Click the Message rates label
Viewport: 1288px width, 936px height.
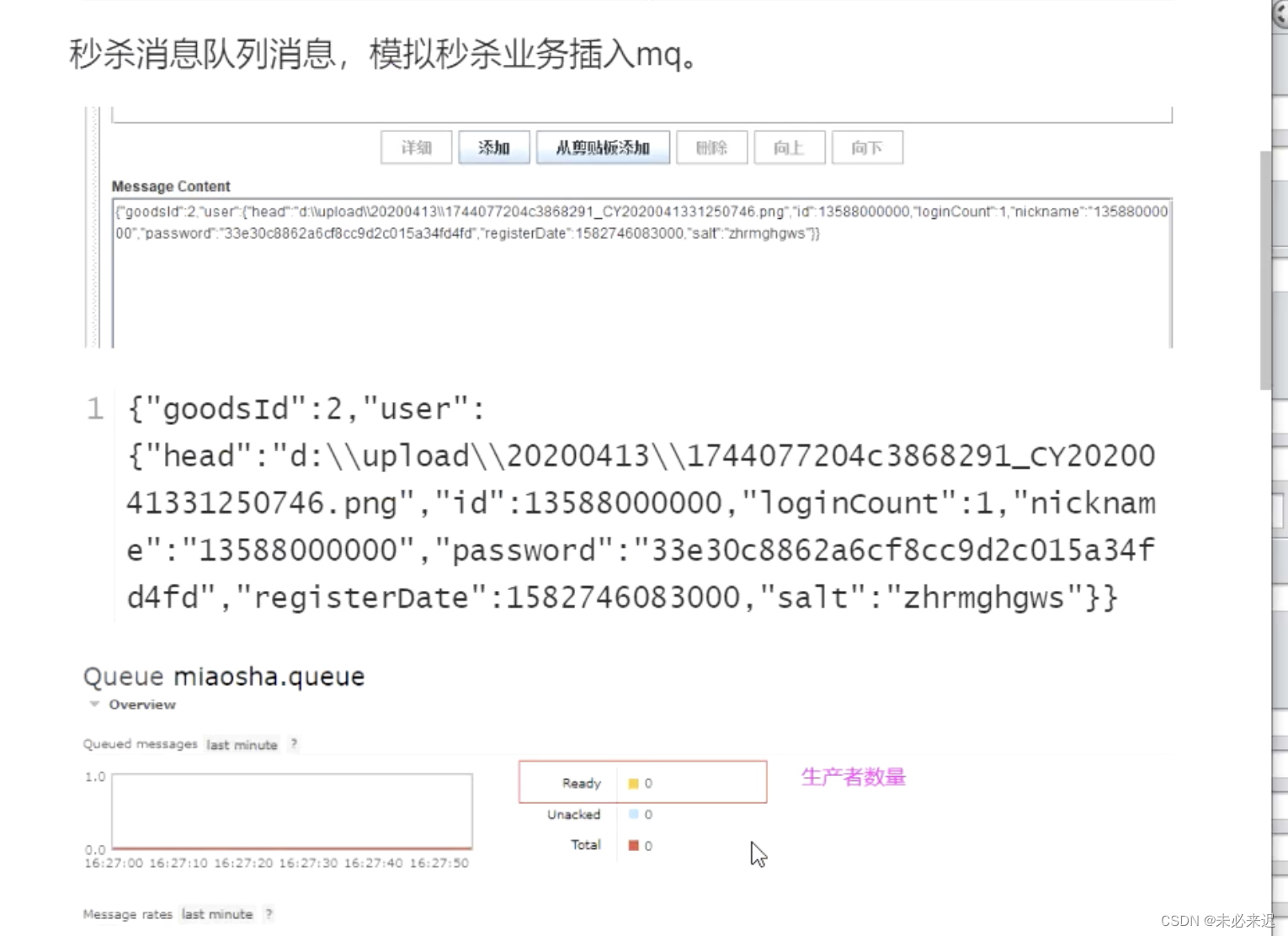tap(128, 914)
